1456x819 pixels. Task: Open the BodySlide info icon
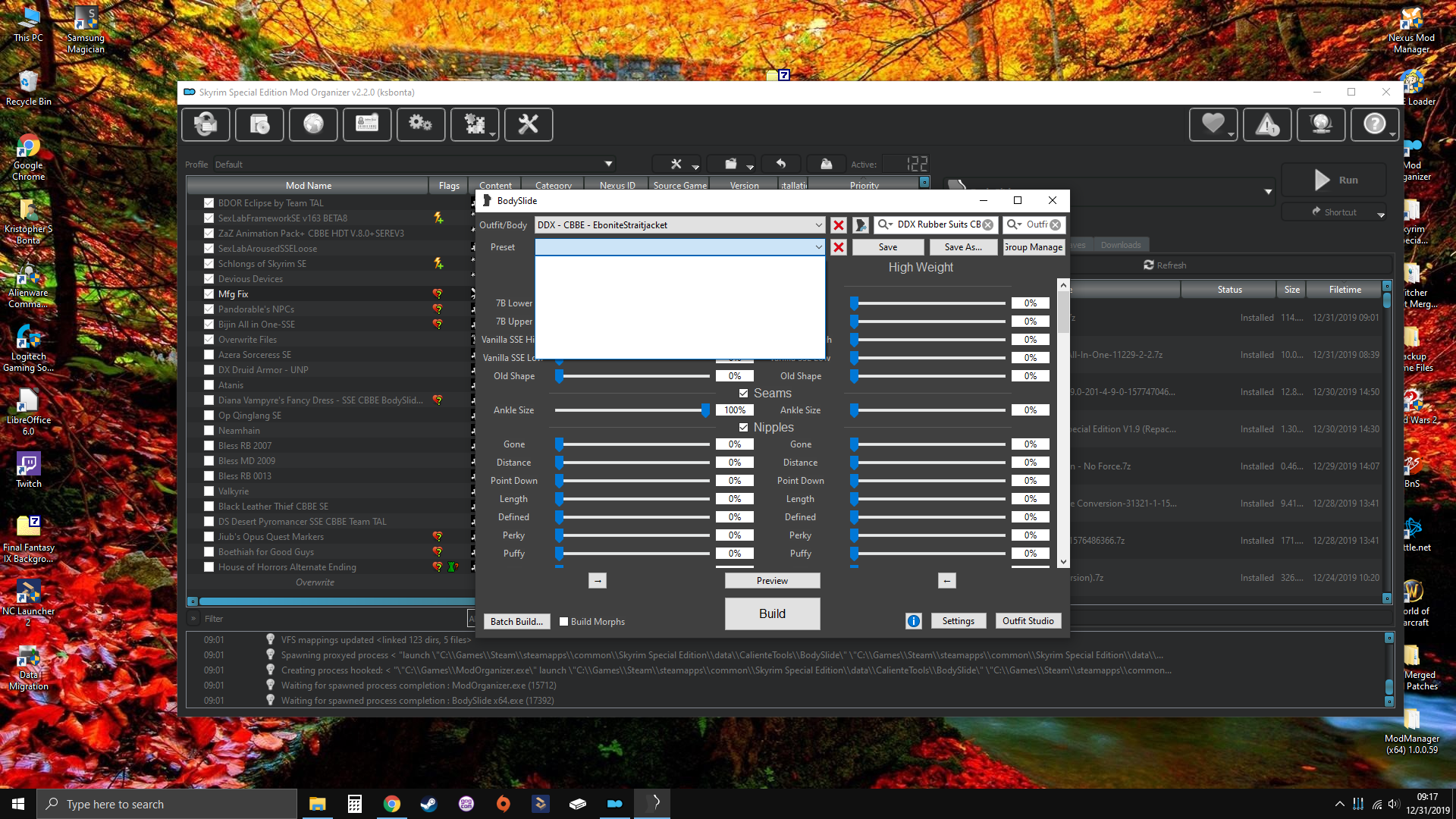913,621
